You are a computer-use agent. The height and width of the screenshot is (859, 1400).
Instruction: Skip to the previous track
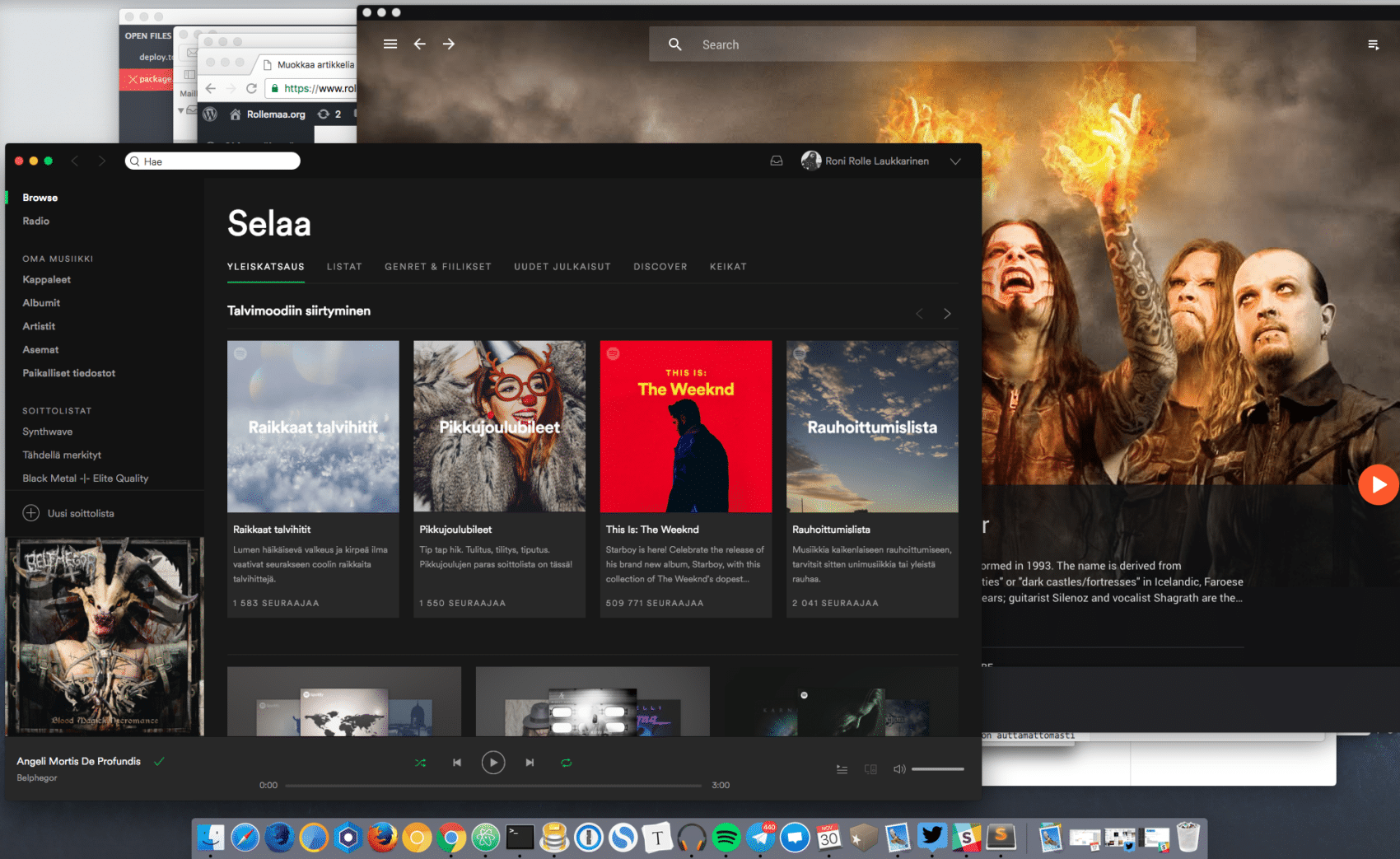click(x=457, y=763)
